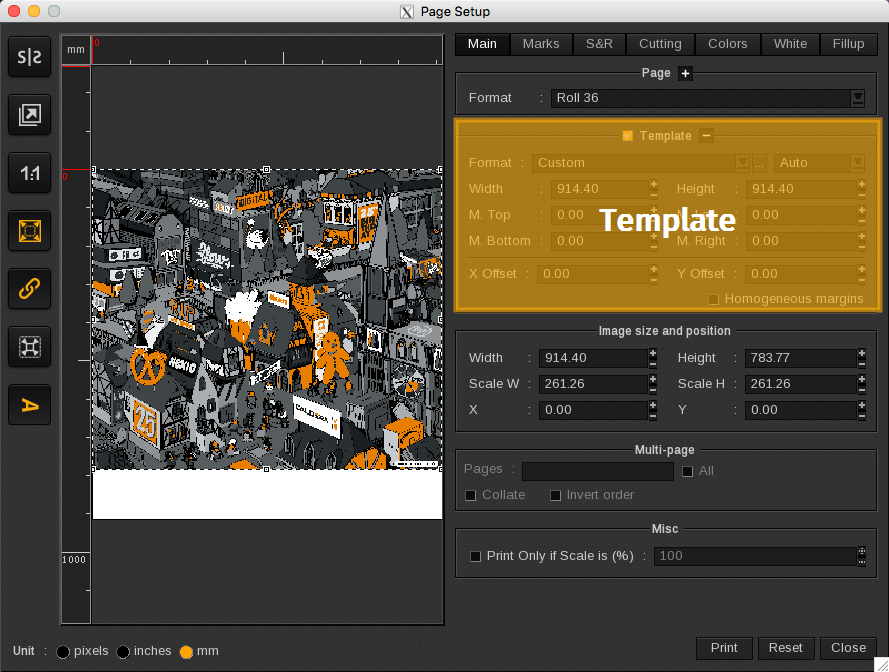Open the Page Format Roll 36 dropdown
The height and width of the screenshot is (672, 889).
857,98
